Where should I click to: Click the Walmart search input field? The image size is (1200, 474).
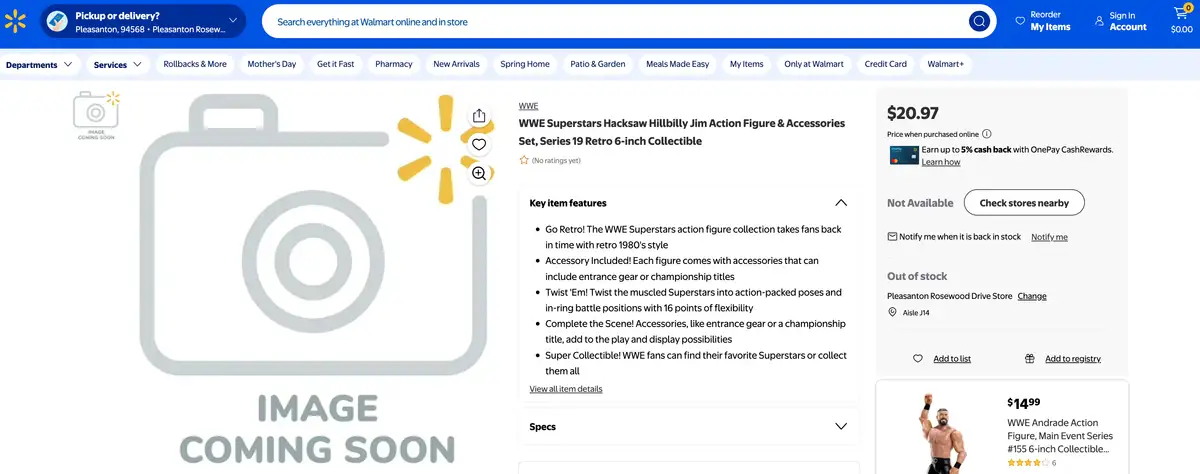click(x=615, y=22)
